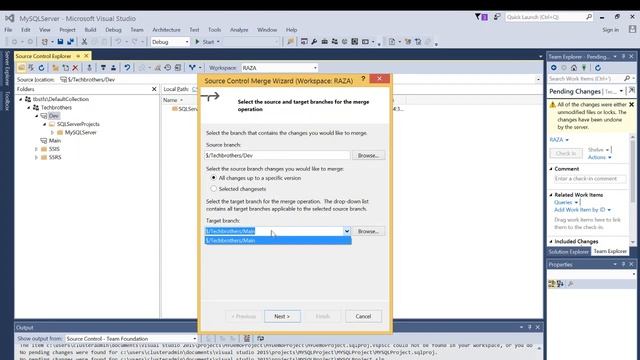Click the red Delete X in Source Control Explorer
Image resolution: width=640 pixels, height=360 pixels.
[75, 68]
